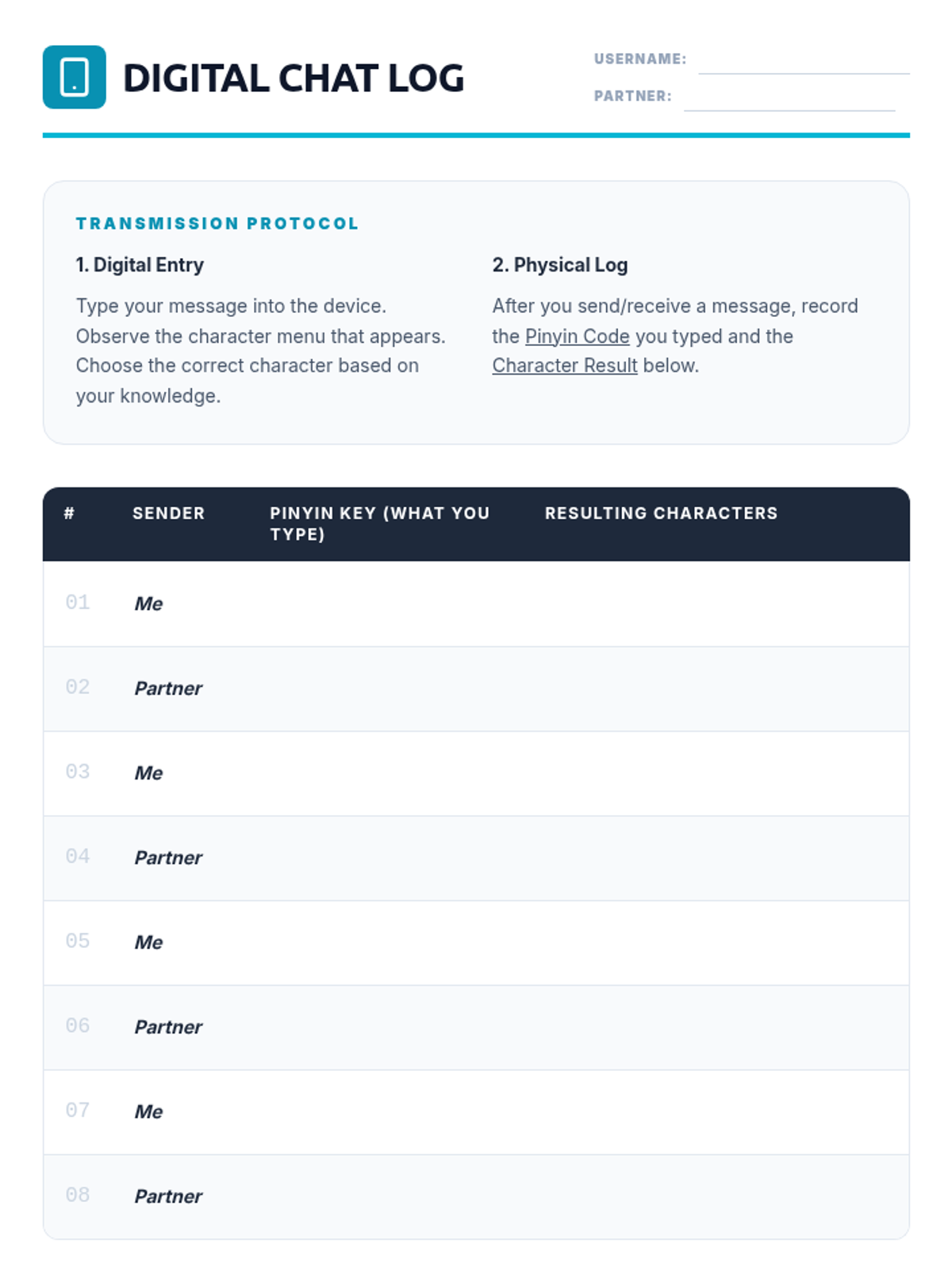Click the resulting characters cell in row 04
This screenshot has width=952, height=1270.
(714, 858)
